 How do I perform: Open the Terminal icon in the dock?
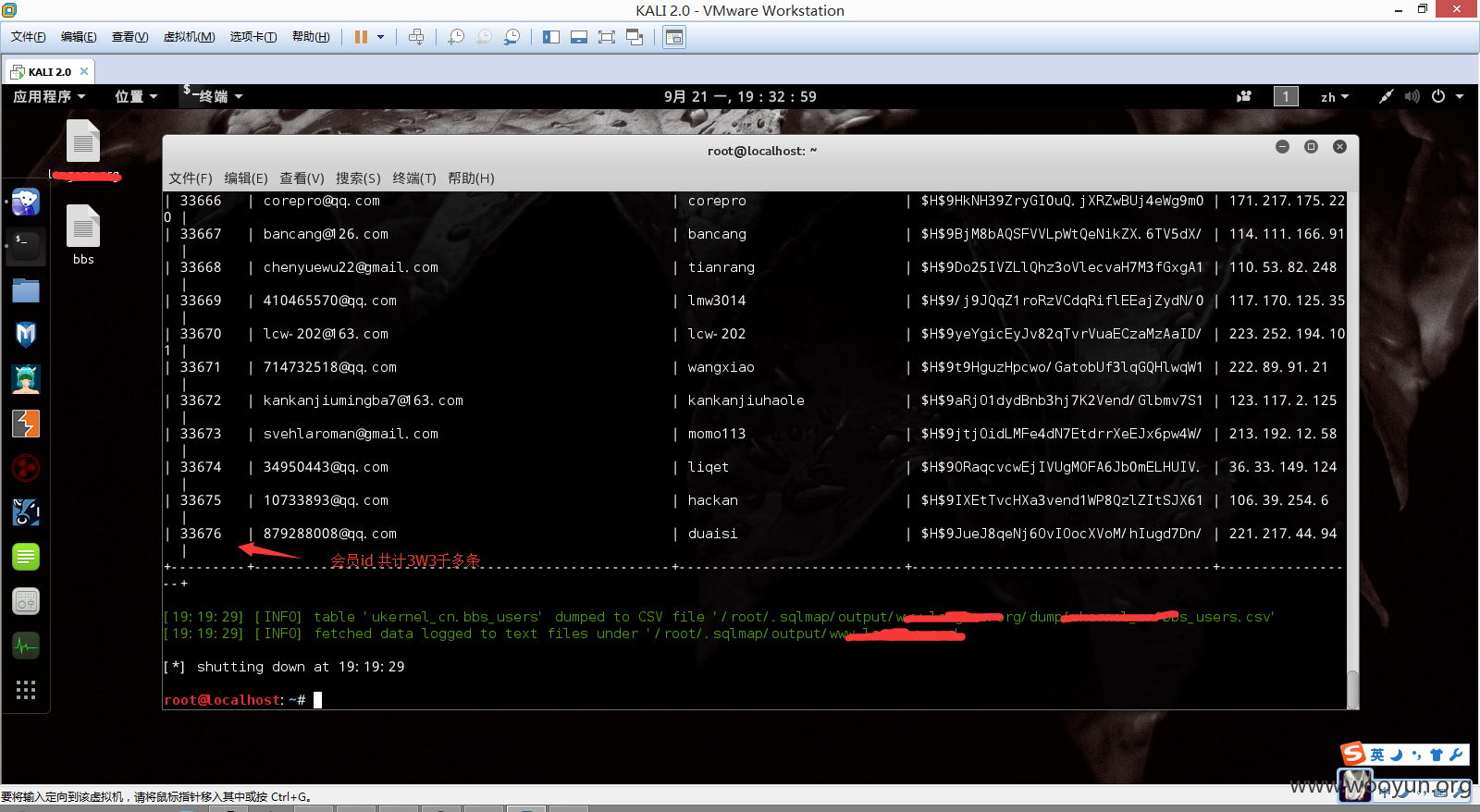(26, 246)
